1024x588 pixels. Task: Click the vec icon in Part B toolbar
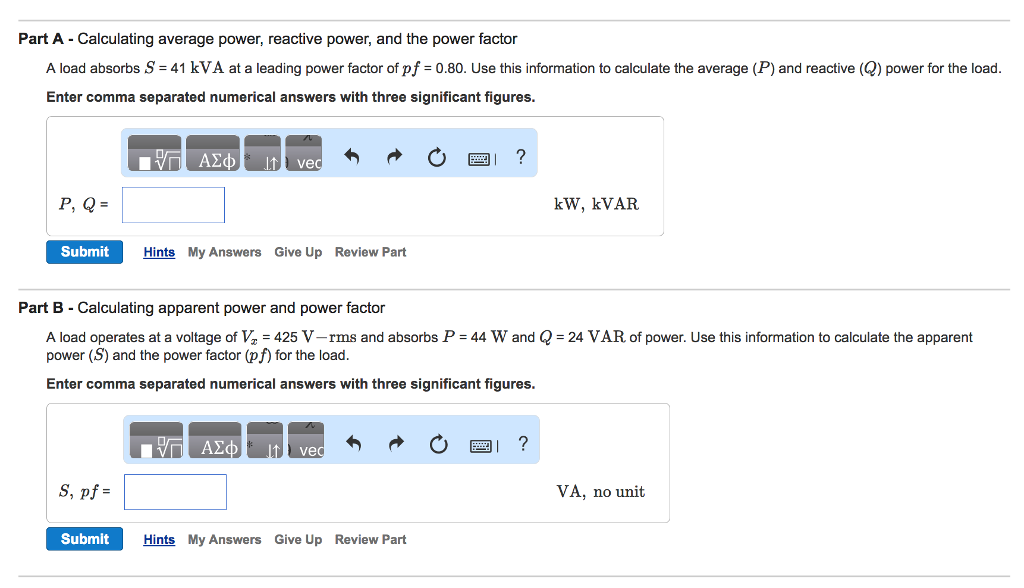coord(303,447)
